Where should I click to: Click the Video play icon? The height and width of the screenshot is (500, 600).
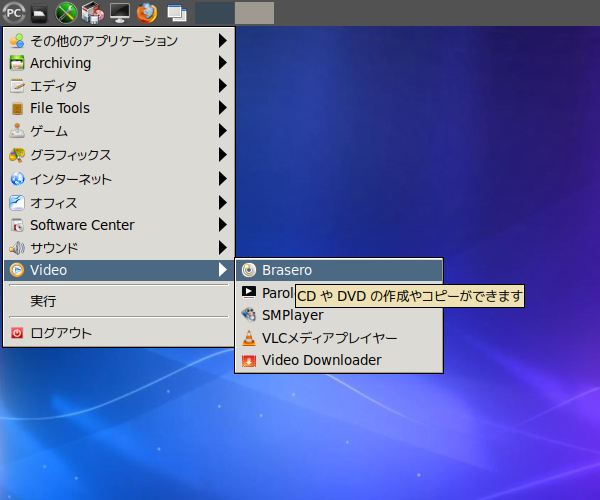(17, 270)
